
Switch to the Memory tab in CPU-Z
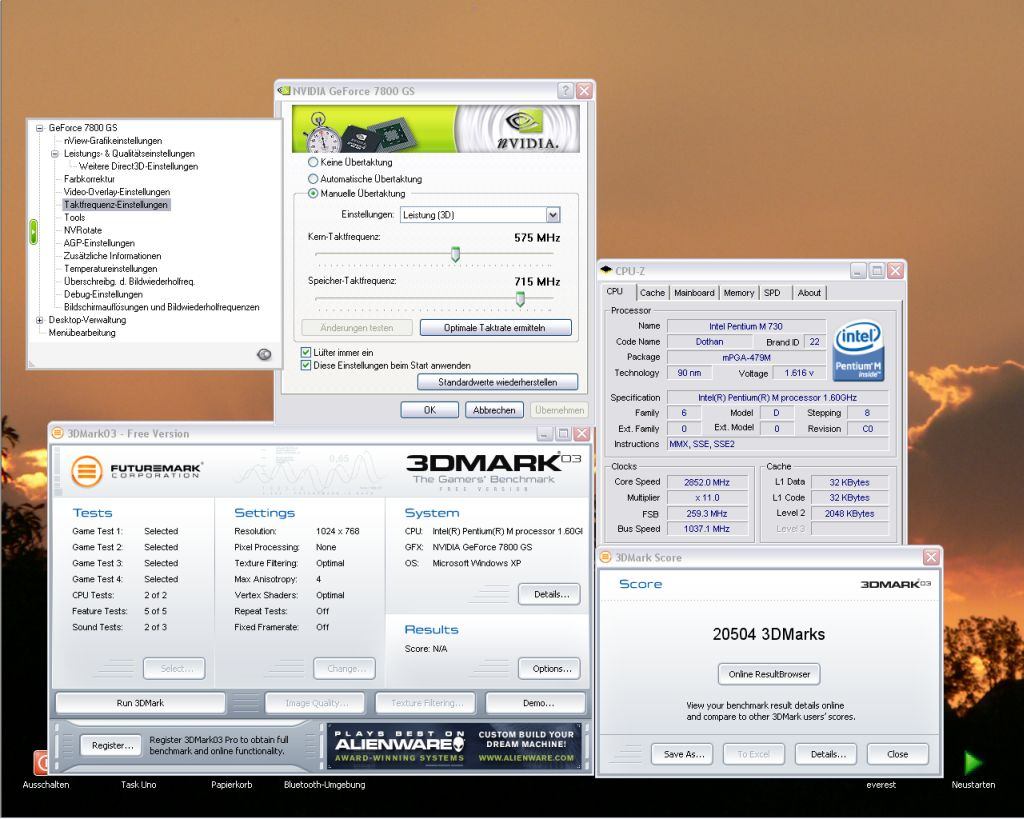739,293
